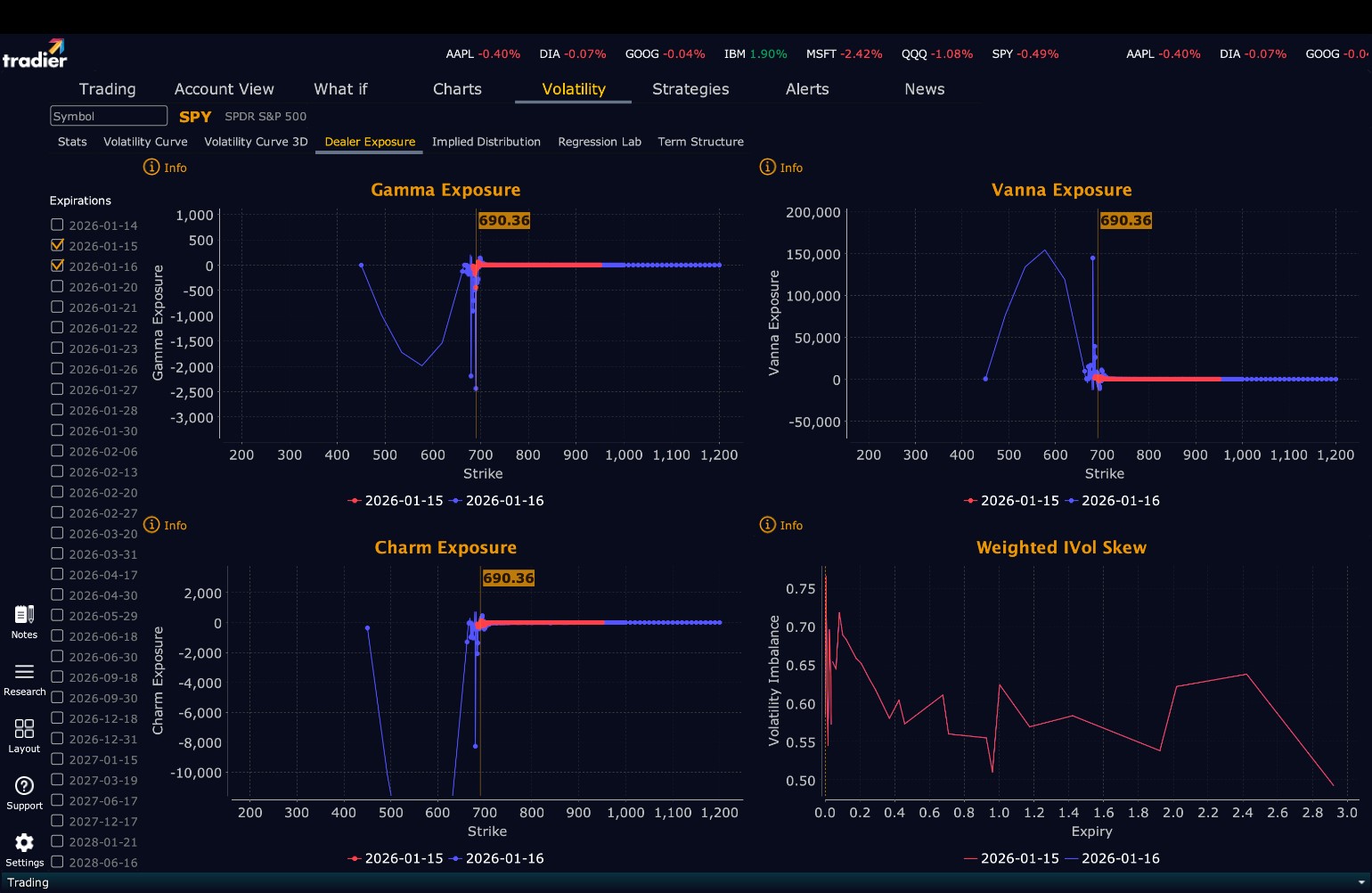Click the tradier logo
Viewport: 1372px width, 893px height.
(35, 53)
